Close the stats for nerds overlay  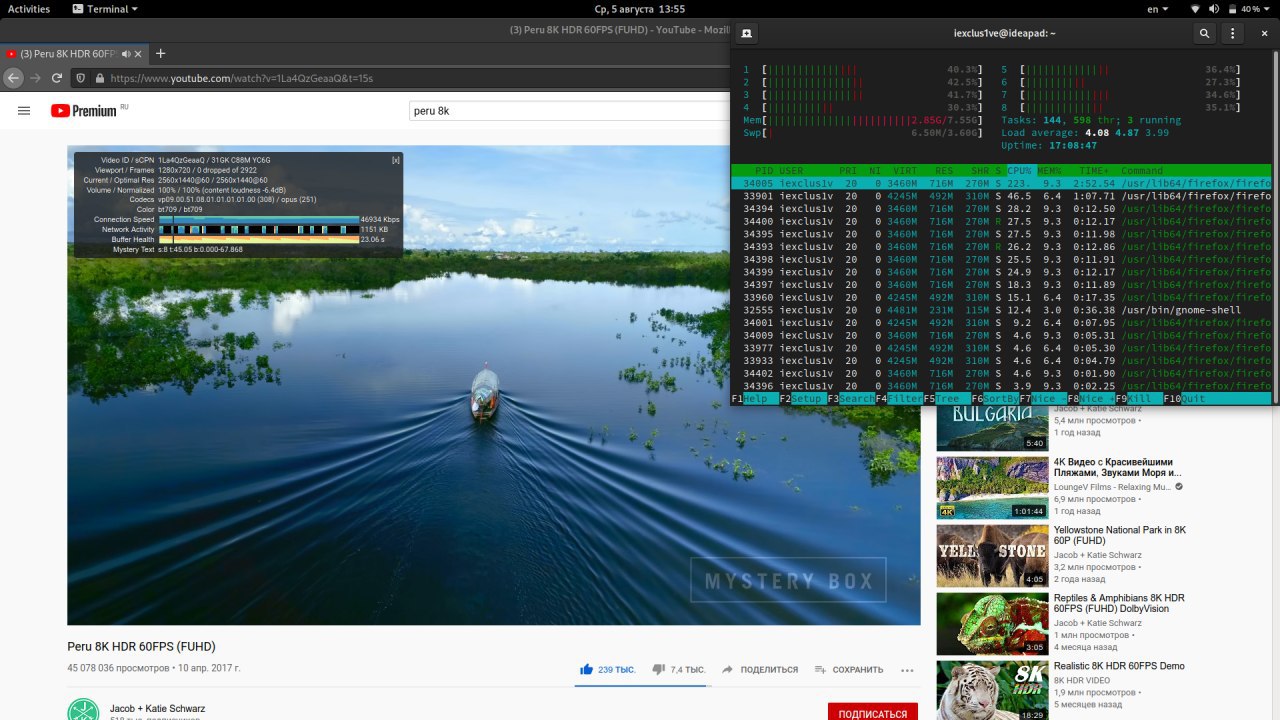(396, 159)
